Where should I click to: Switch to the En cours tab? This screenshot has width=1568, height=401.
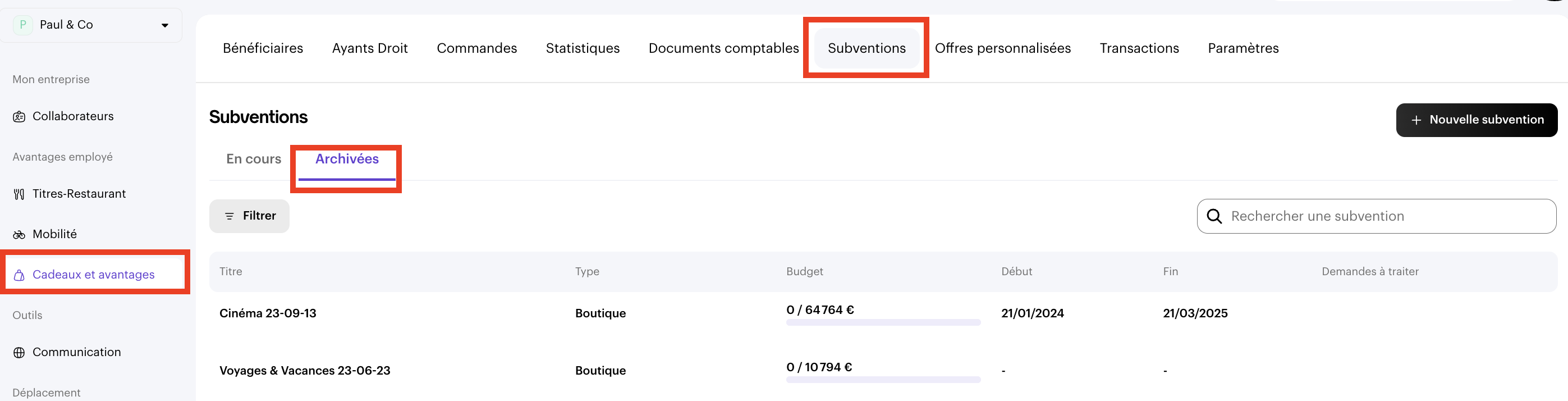[253, 159]
